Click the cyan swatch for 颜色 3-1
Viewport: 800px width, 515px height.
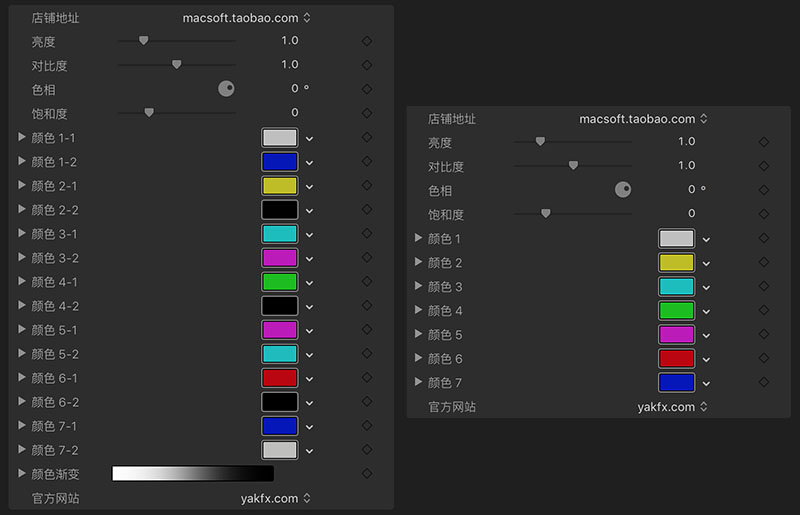click(x=280, y=233)
